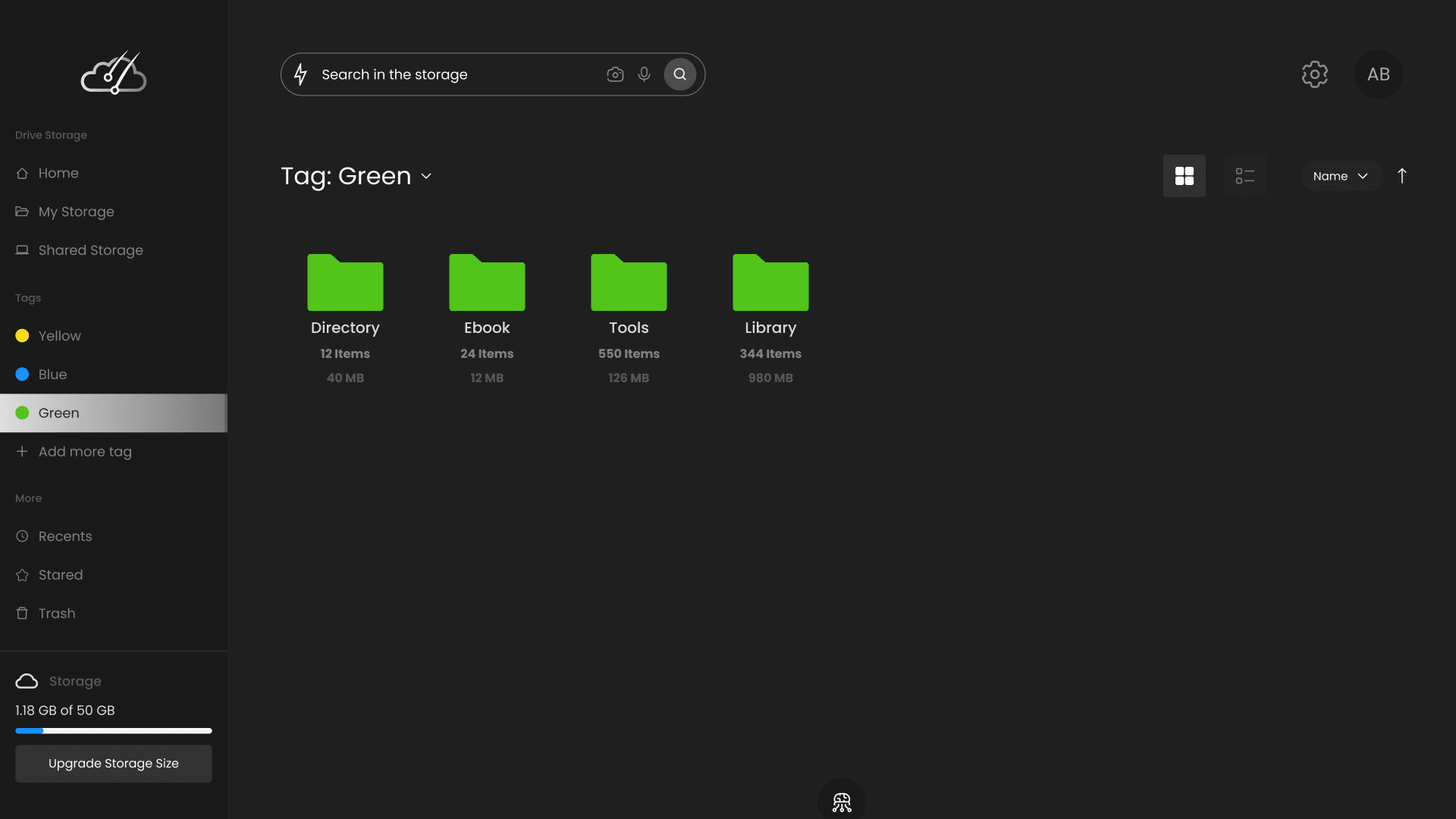Open the Ebook folder
1456x819 pixels.
pos(487,282)
